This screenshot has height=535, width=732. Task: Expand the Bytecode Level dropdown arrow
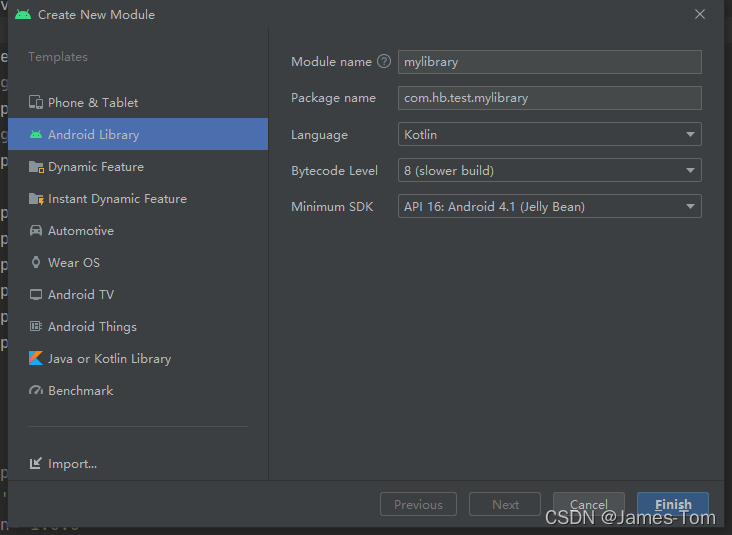(x=690, y=170)
